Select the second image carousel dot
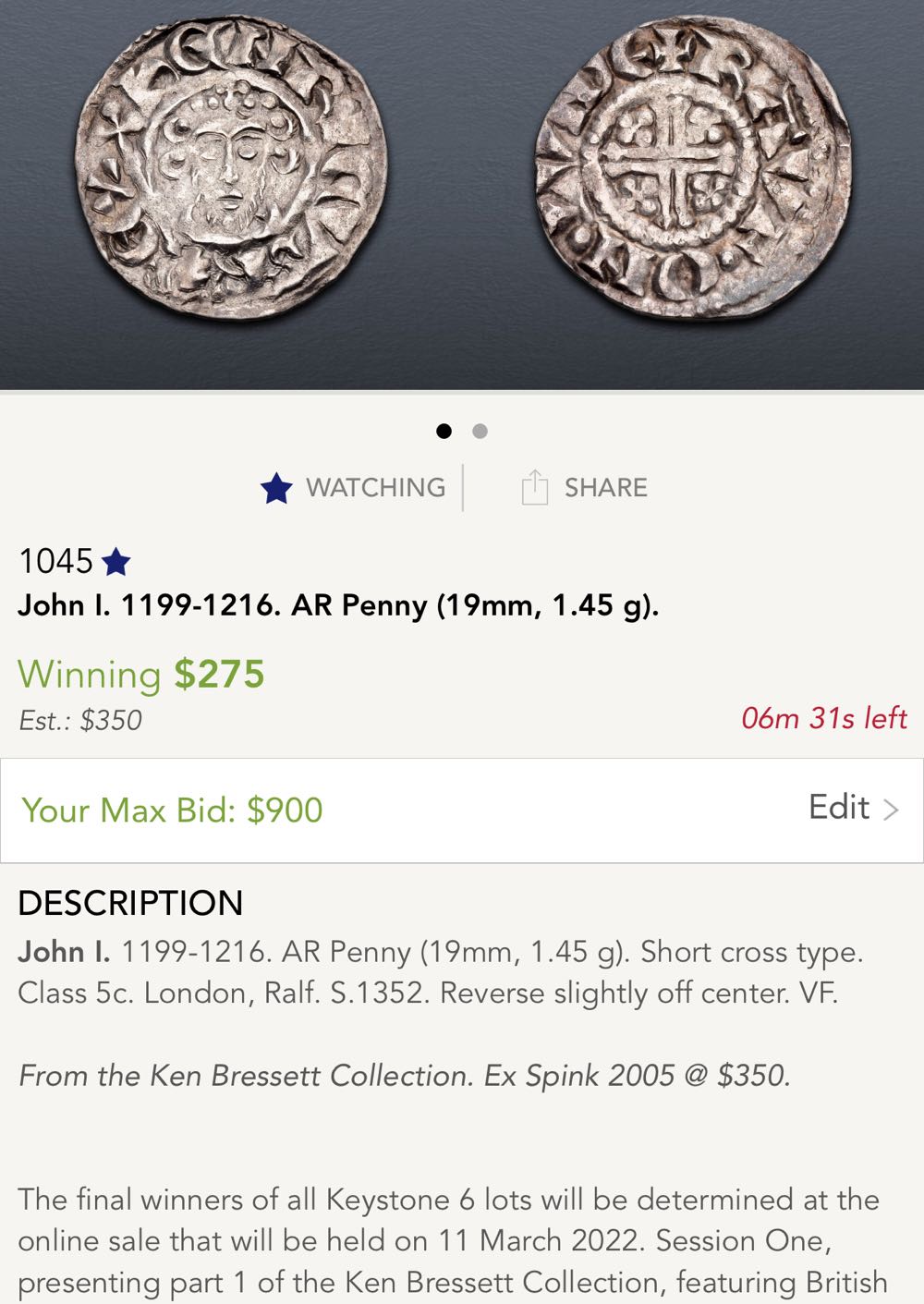Image resolution: width=924 pixels, height=1304 pixels. pos(480,431)
